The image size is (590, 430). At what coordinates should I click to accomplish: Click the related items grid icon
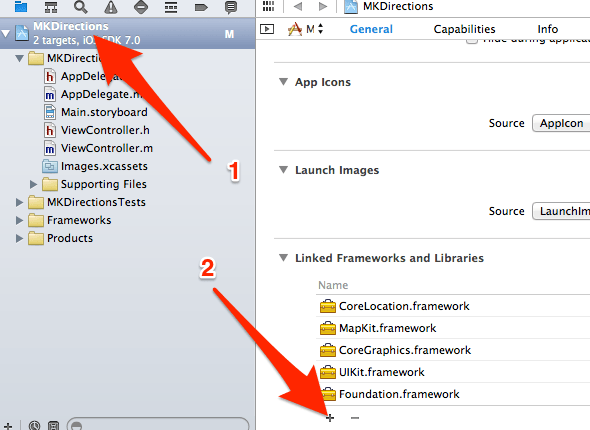click(268, 6)
